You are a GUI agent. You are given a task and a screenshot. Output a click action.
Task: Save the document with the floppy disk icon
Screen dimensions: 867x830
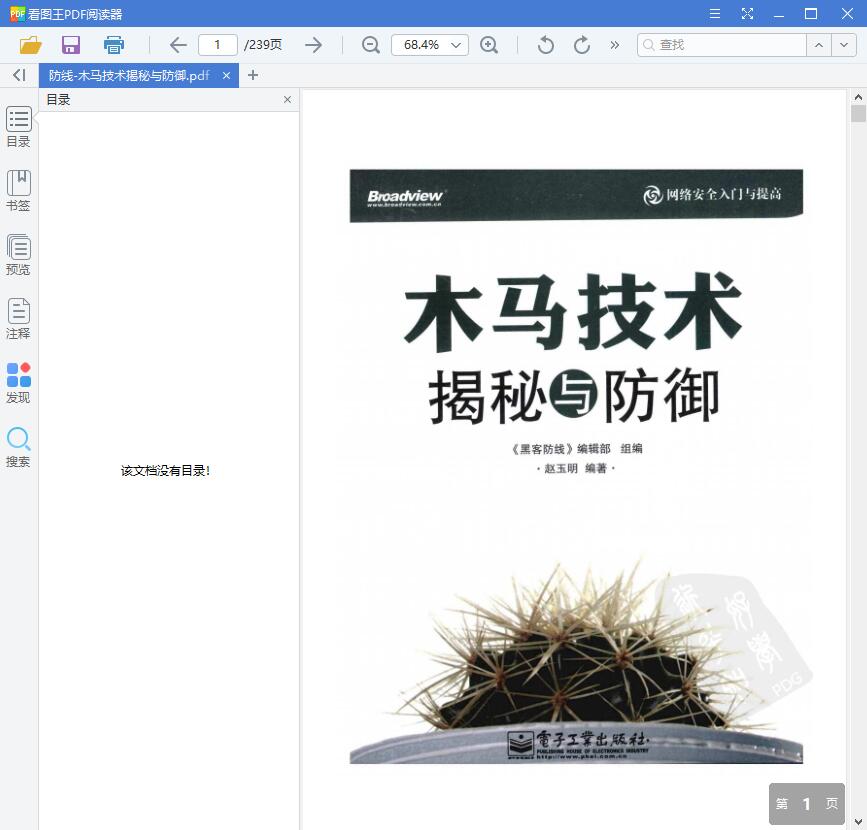pos(71,45)
